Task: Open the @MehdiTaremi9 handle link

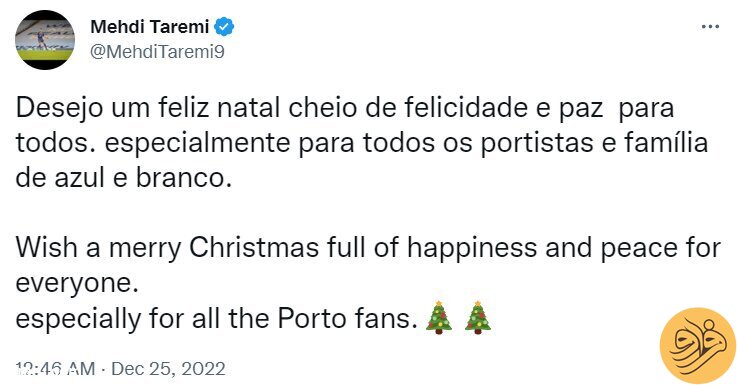Action: pyautogui.click(x=157, y=52)
